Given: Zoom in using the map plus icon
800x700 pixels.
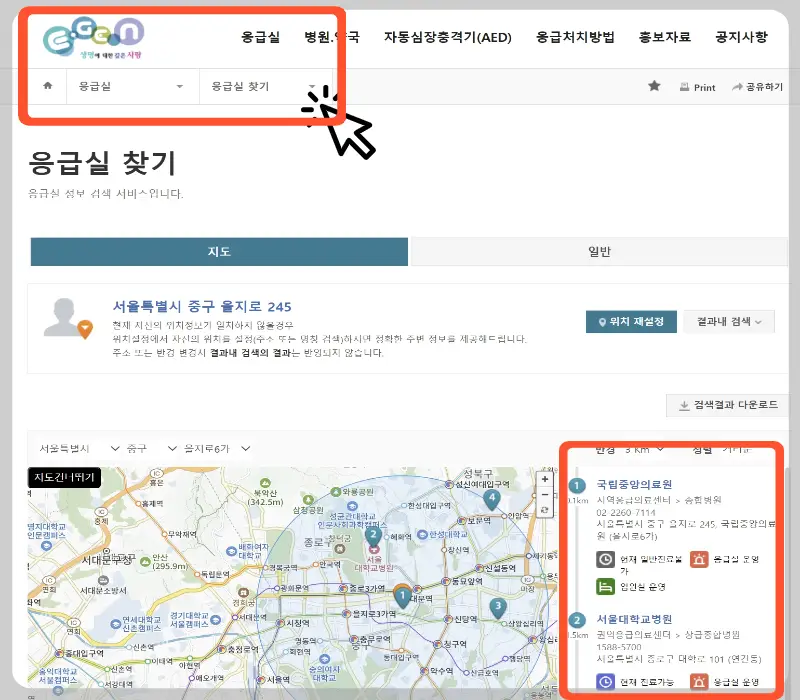Looking at the screenshot, I should (x=544, y=479).
